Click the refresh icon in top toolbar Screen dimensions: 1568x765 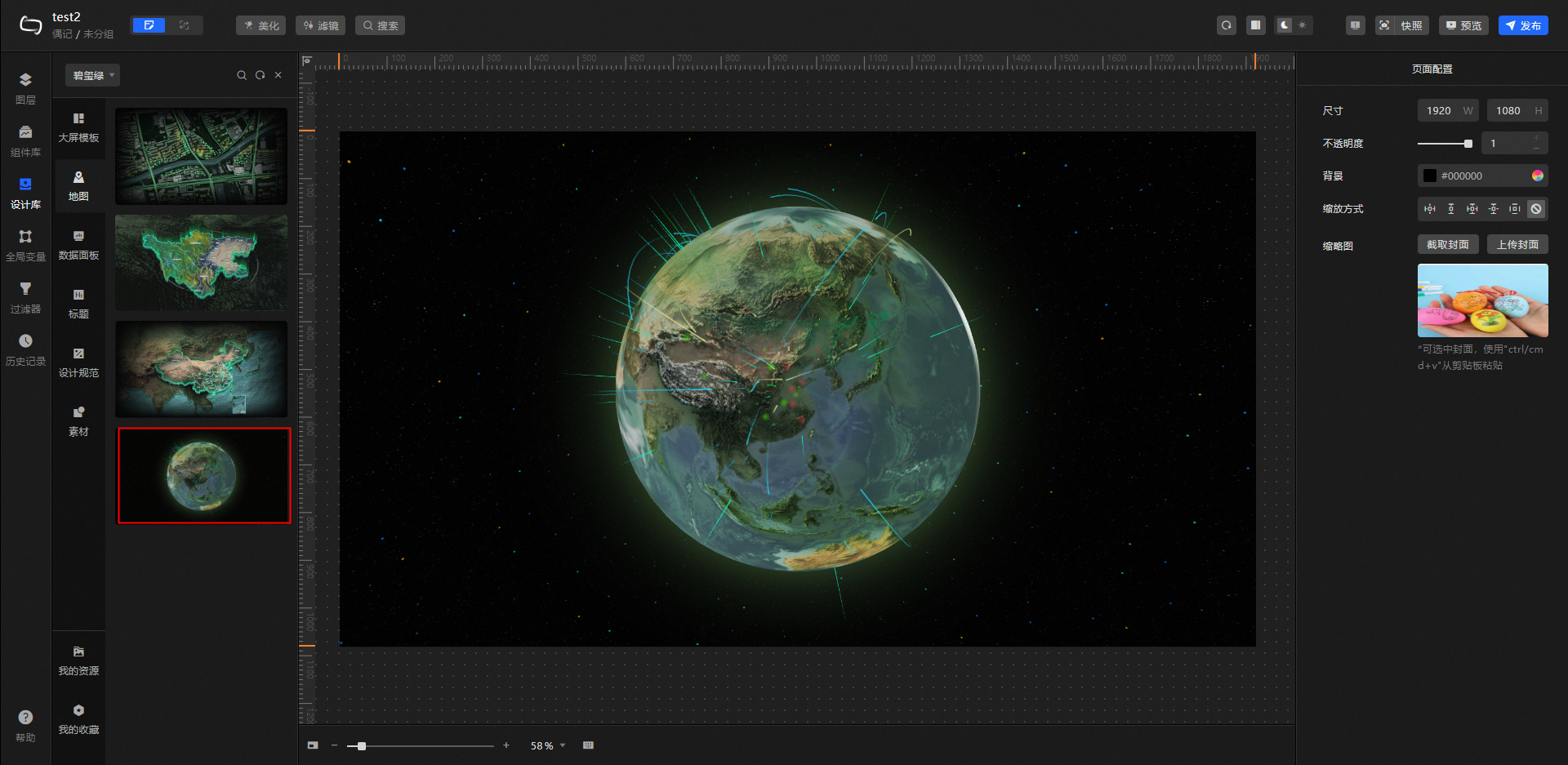tap(1226, 25)
